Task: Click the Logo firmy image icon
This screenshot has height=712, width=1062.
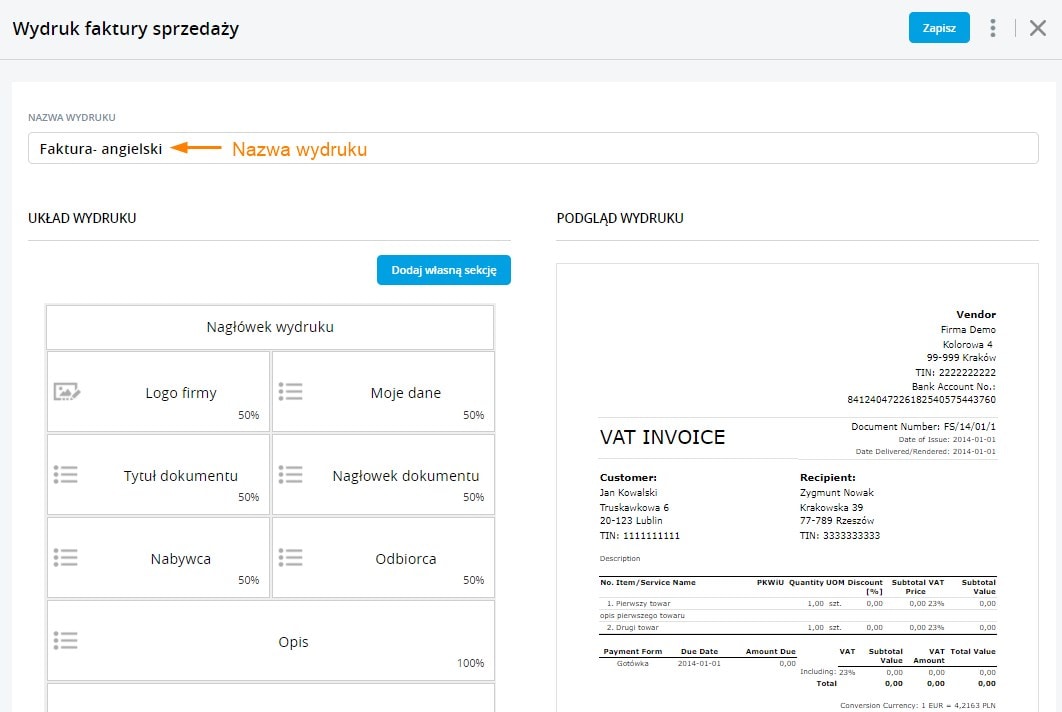Action: coord(66,392)
